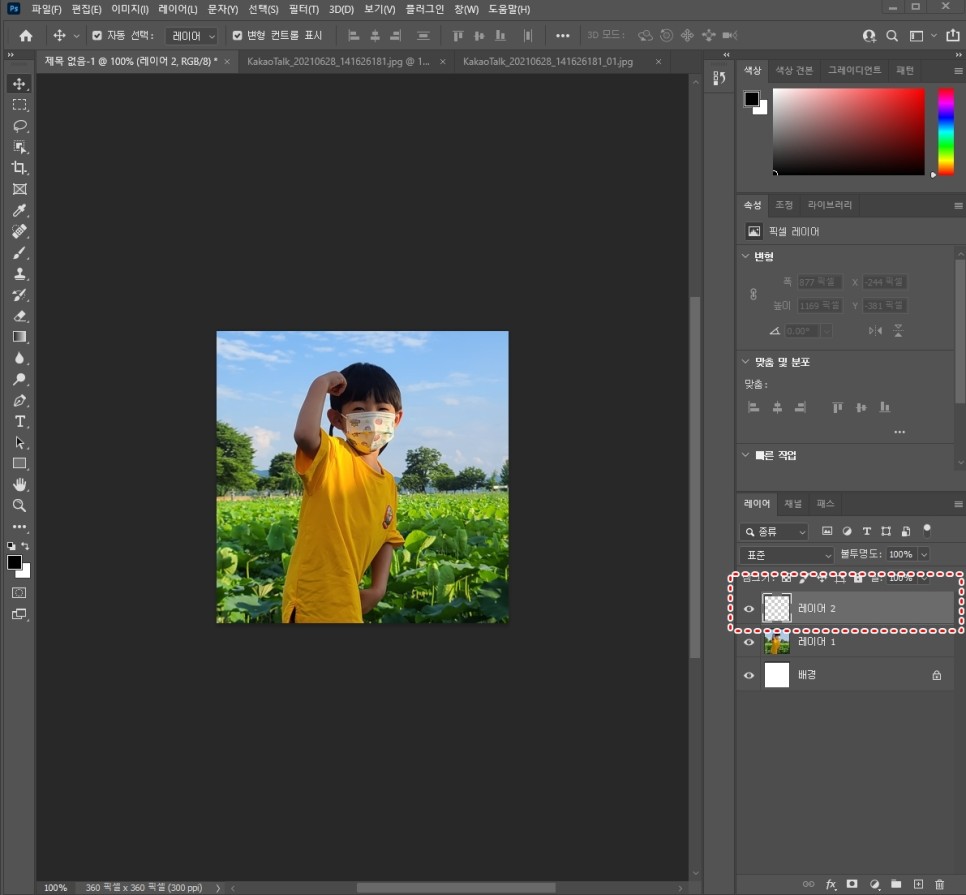Select the Zoom tool
Viewport: 966px width, 895px height.
coord(20,506)
